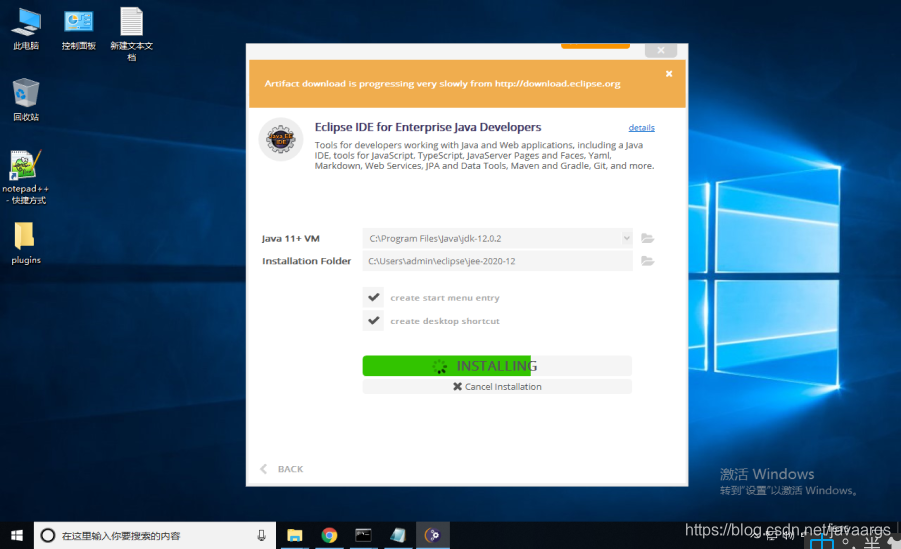This screenshot has height=549, width=901.
Task: Click the Eclipse IDE for Enterprise Java Developers title
Action: (428, 127)
